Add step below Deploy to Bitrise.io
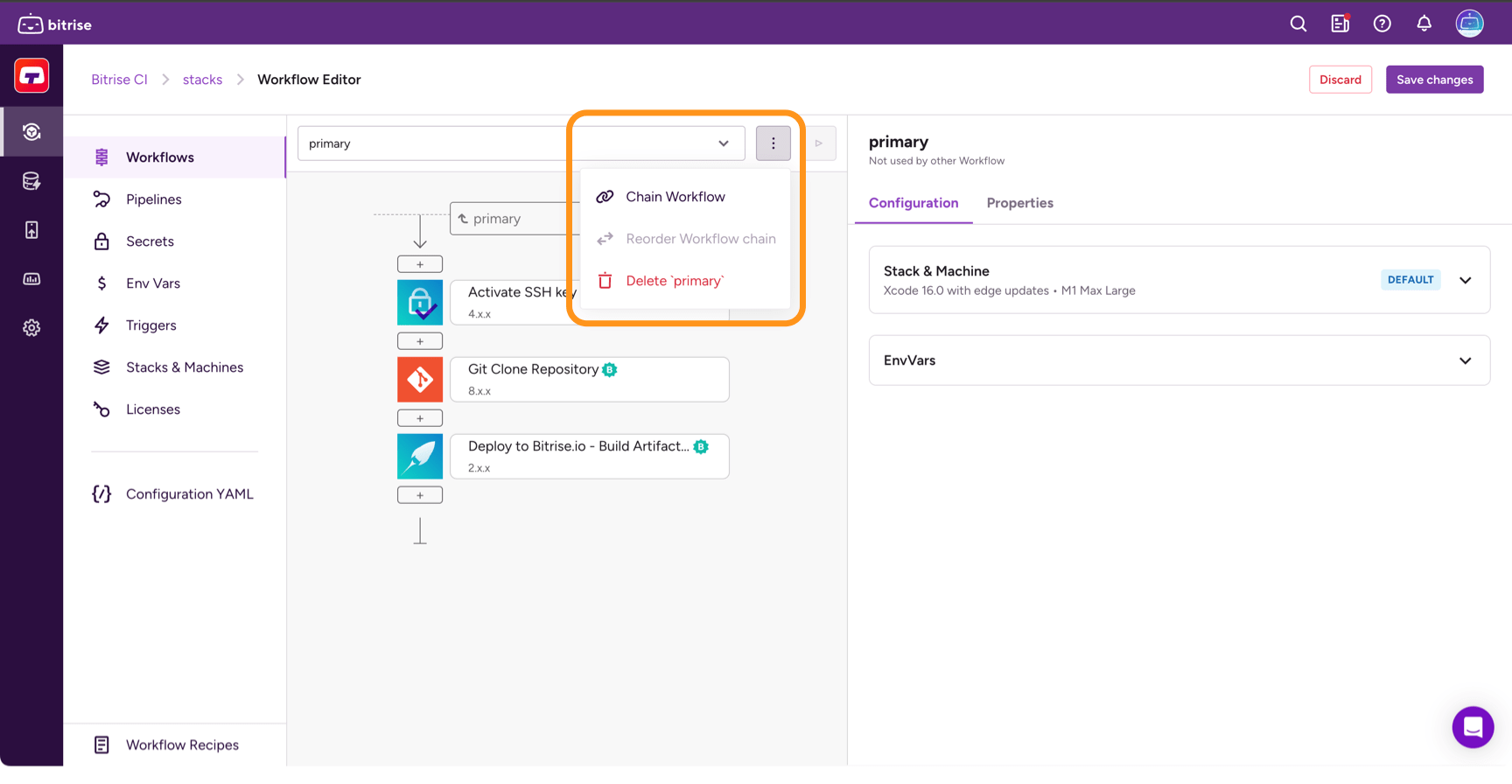 [420, 495]
